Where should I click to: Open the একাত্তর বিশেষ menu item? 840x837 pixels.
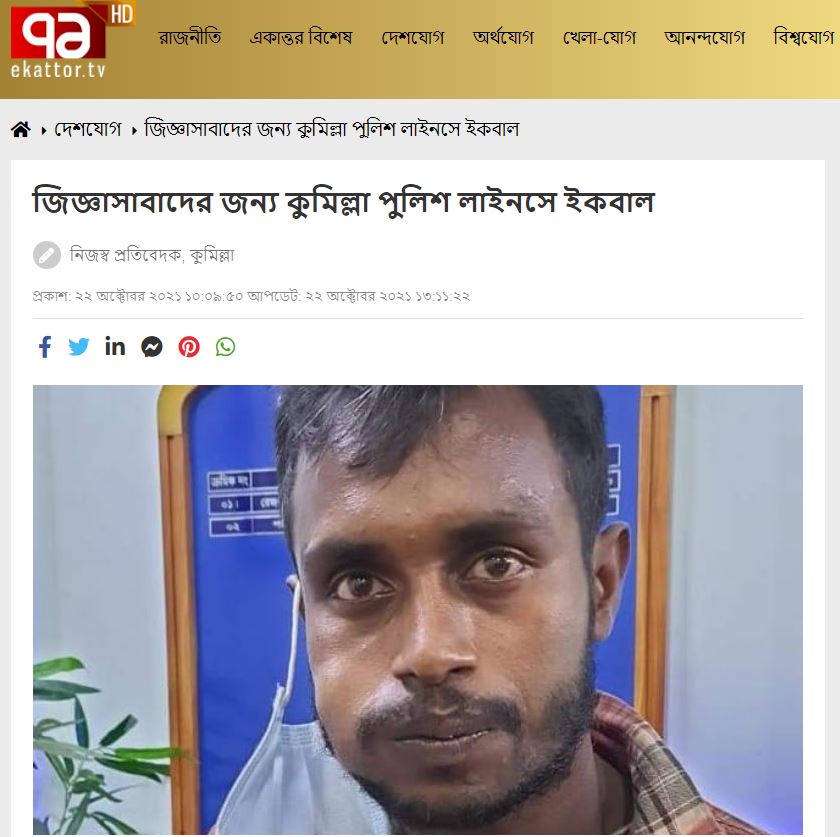tap(301, 38)
